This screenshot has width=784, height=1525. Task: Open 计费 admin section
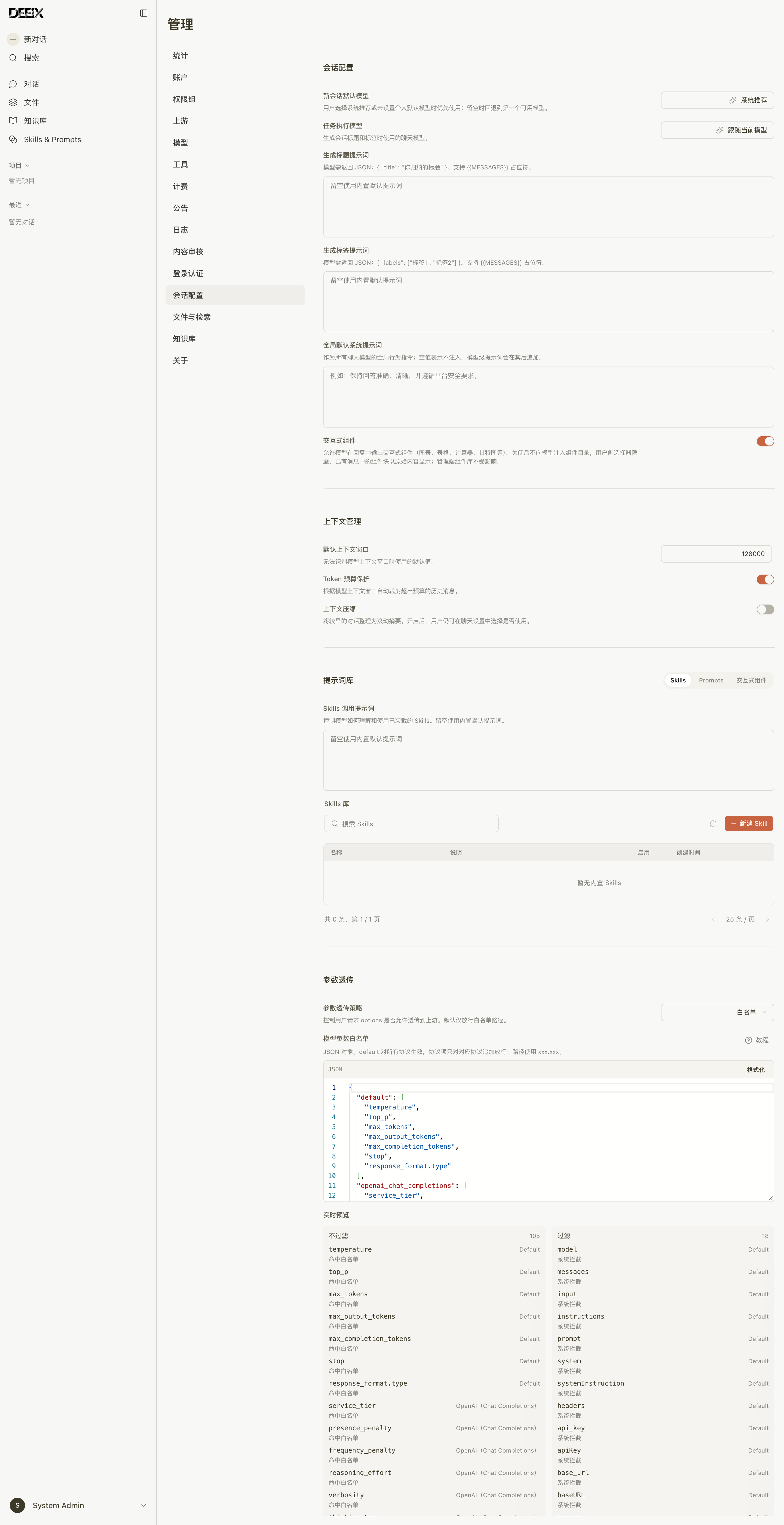(x=235, y=187)
